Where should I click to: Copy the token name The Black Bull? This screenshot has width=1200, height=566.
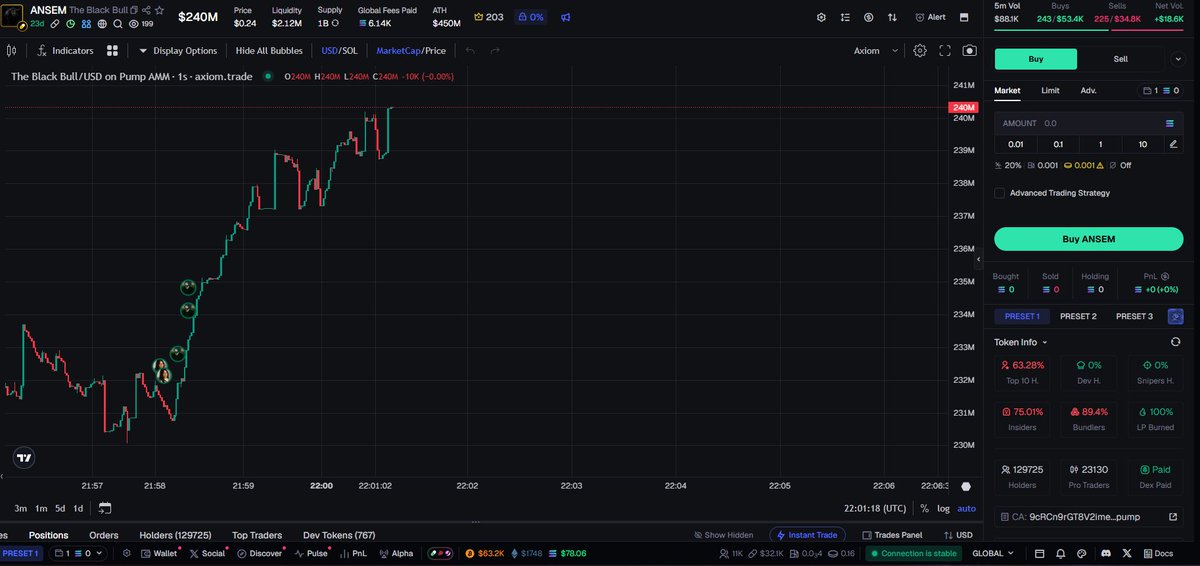pos(134,10)
